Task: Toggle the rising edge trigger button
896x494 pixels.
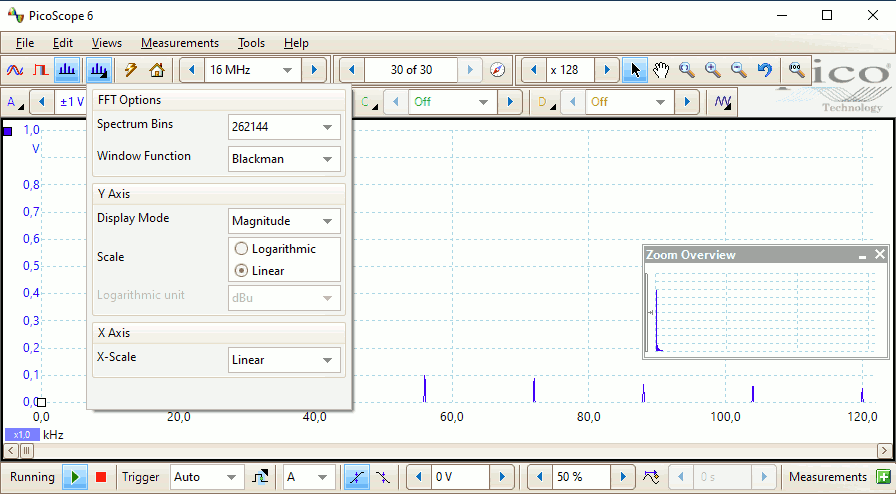Action: [357, 478]
